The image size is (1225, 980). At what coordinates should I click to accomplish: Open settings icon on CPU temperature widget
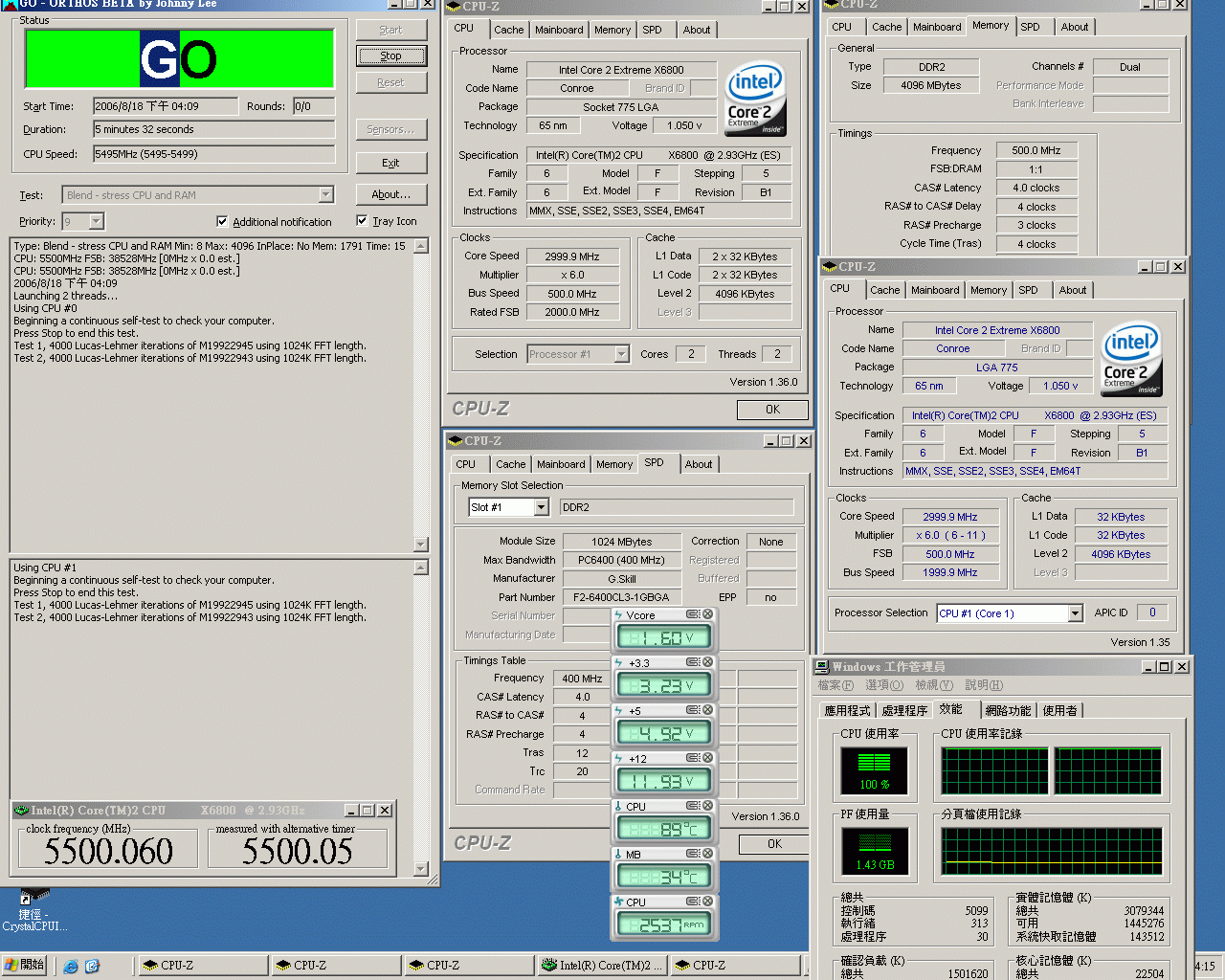[x=693, y=806]
